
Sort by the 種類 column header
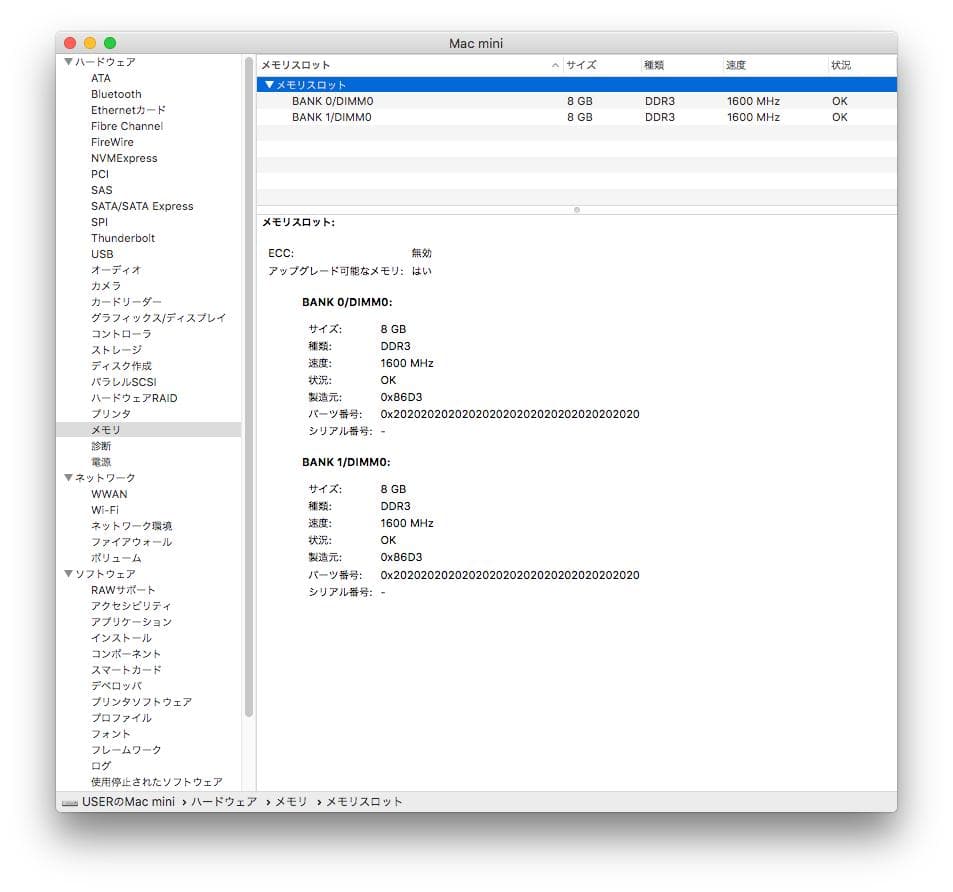tap(681, 65)
